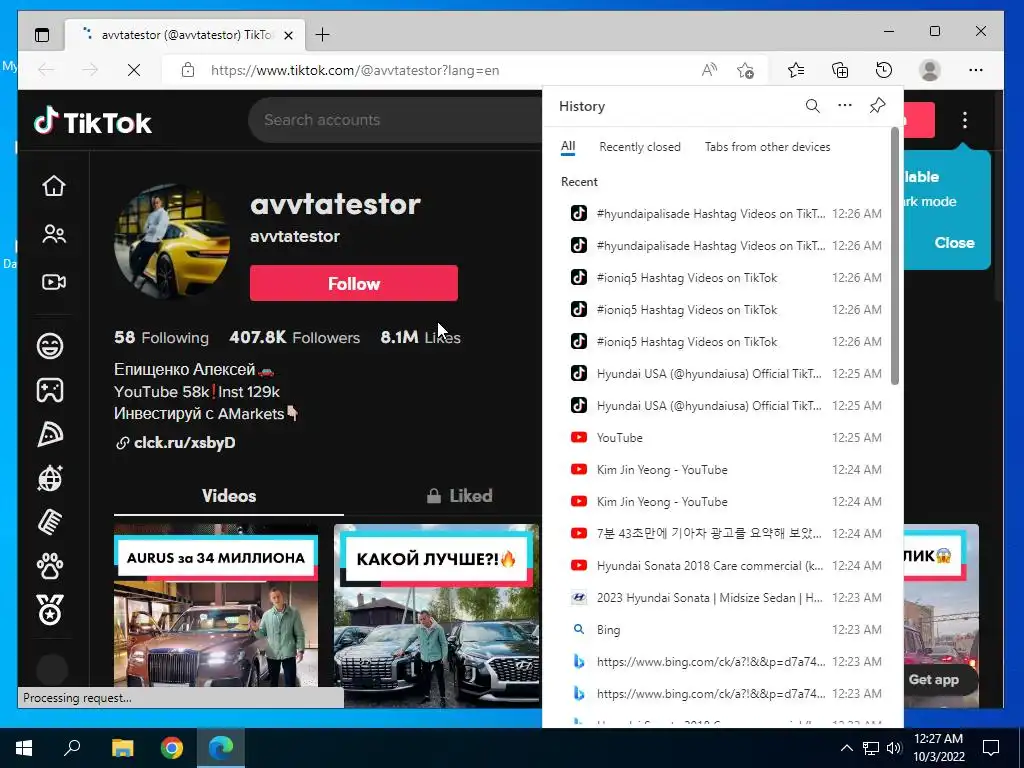
Task: Open the clck.ru/xsbyD profile link
Action: click(184, 442)
